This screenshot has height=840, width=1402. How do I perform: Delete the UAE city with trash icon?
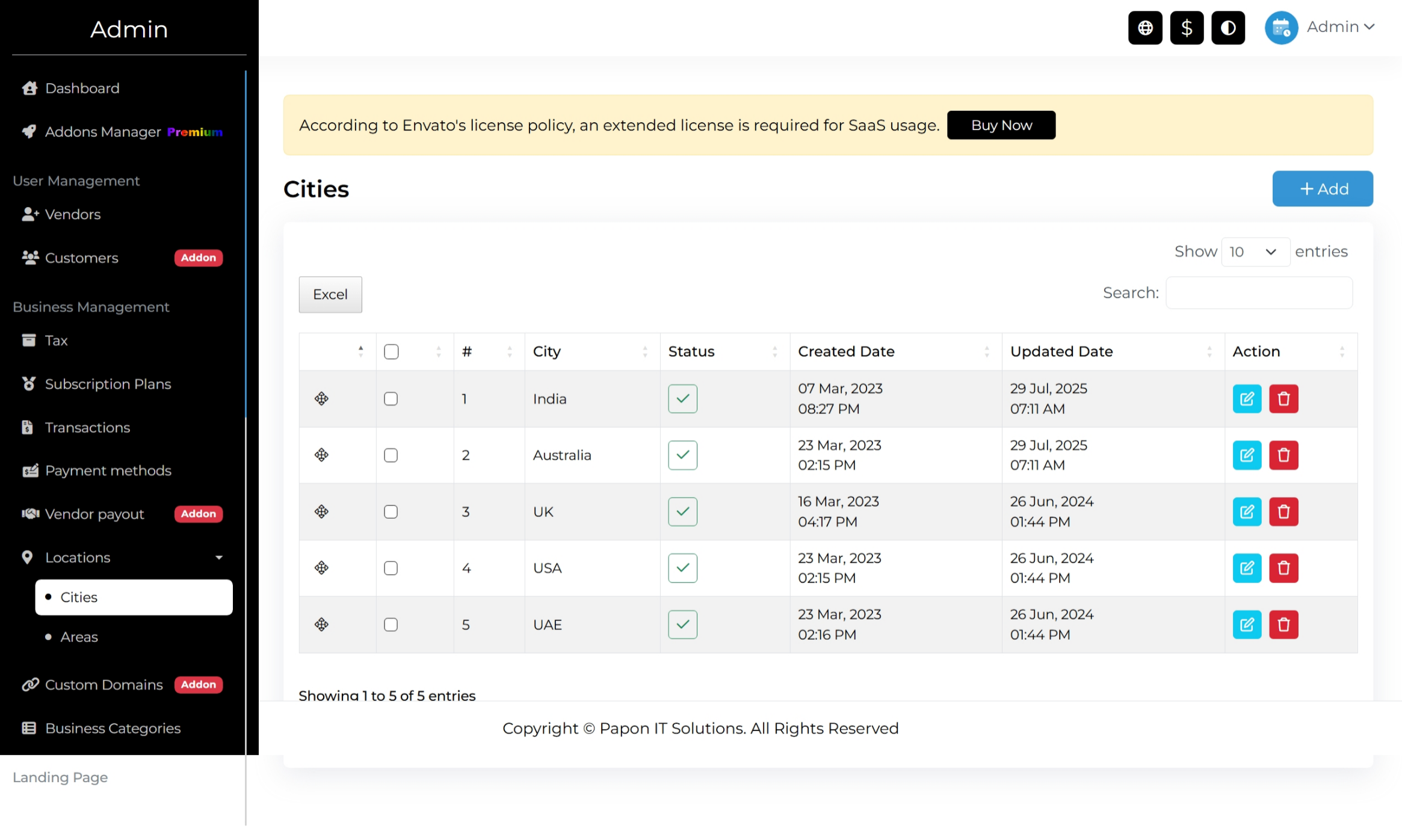[1283, 625]
